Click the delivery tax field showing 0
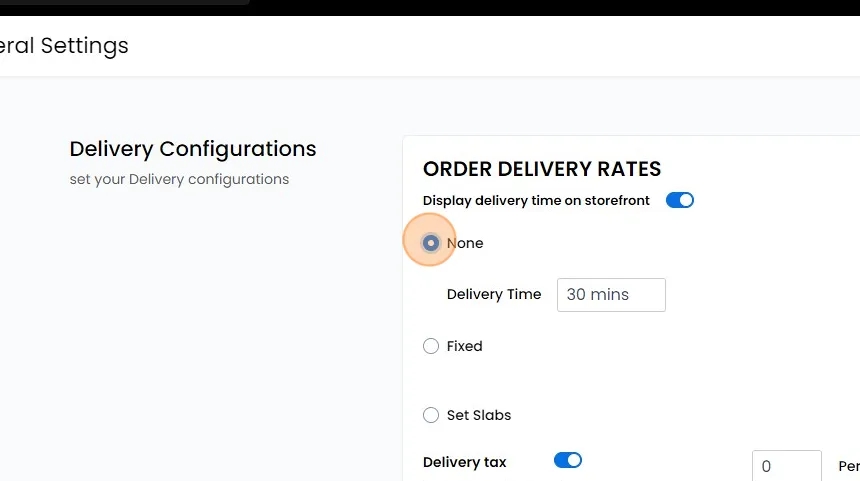Screen dimensions: 860x481 tap(786, 466)
